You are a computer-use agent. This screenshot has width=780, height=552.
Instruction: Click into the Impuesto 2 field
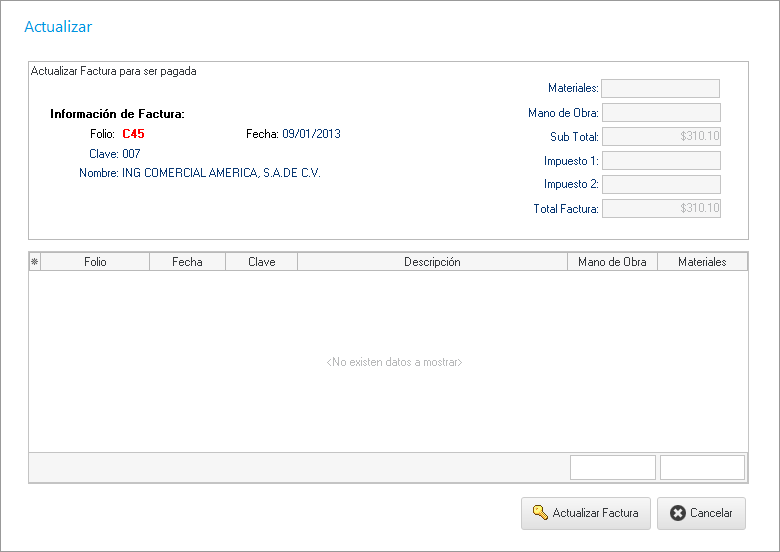point(660,184)
